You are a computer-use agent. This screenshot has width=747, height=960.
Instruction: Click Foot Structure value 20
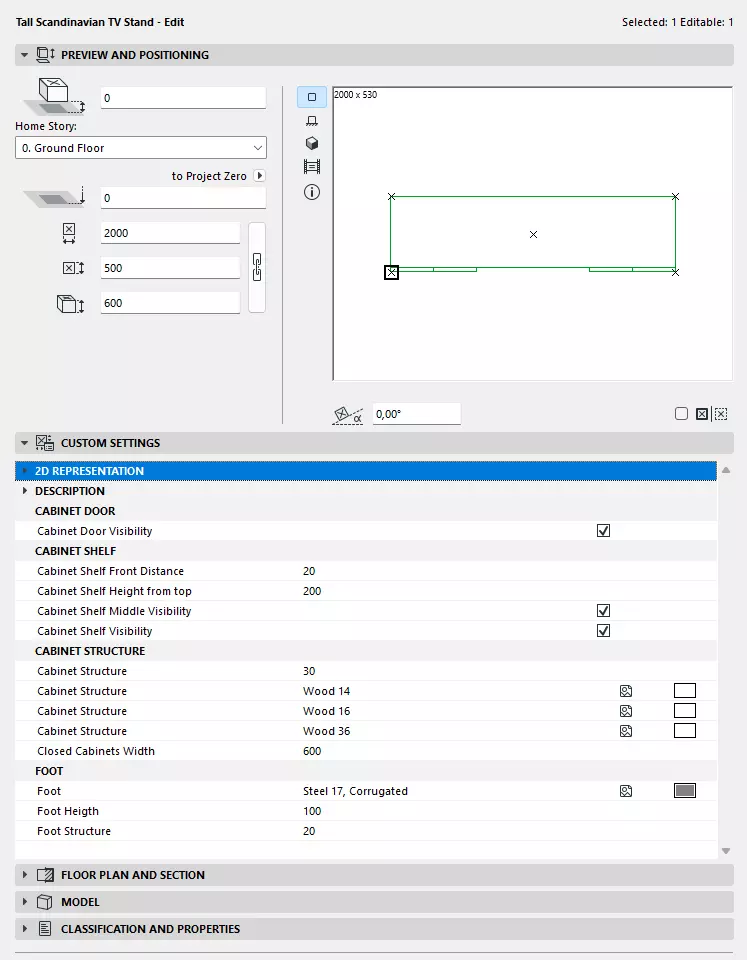309,831
